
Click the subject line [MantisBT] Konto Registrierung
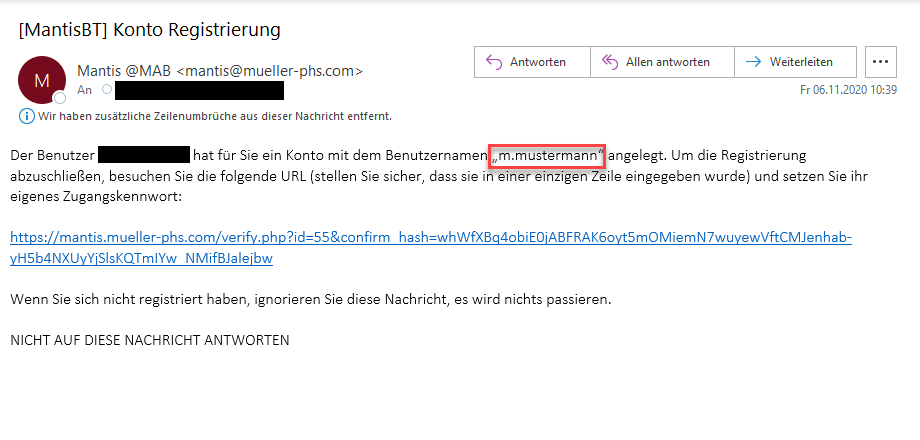[150, 29]
